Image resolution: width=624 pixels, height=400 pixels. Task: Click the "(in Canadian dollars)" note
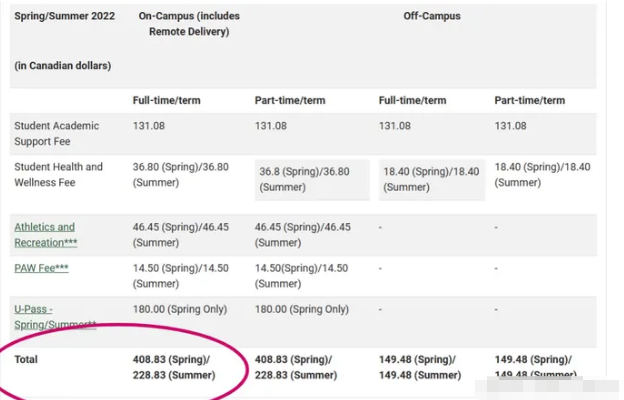click(62, 65)
